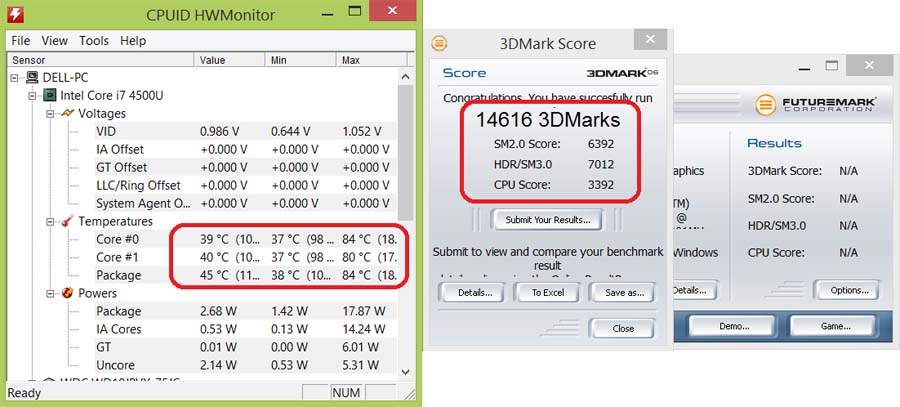The height and width of the screenshot is (407, 900).
Task: Select the LLC/Ring Offset row
Action: [246, 185]
